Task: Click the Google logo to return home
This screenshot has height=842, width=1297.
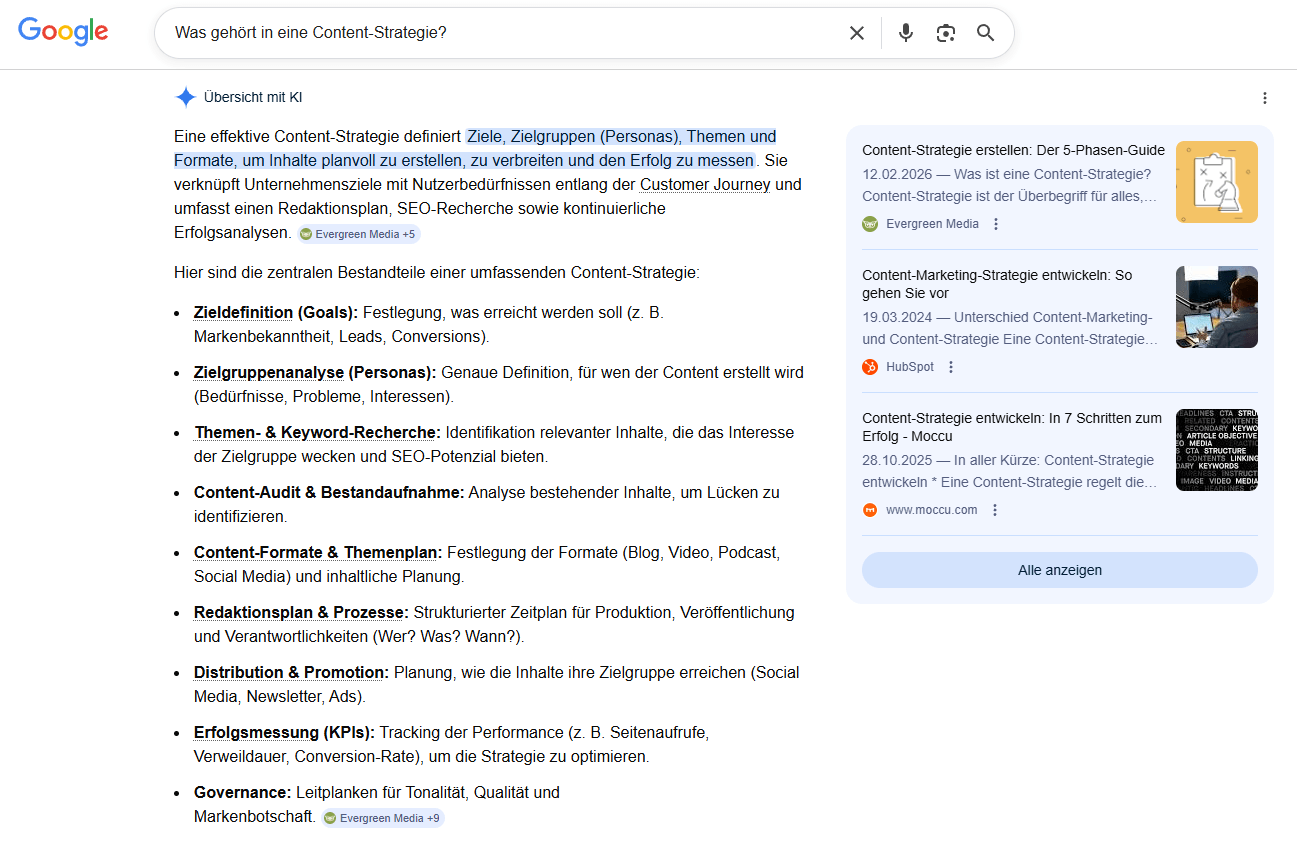Action: [62, 31]
